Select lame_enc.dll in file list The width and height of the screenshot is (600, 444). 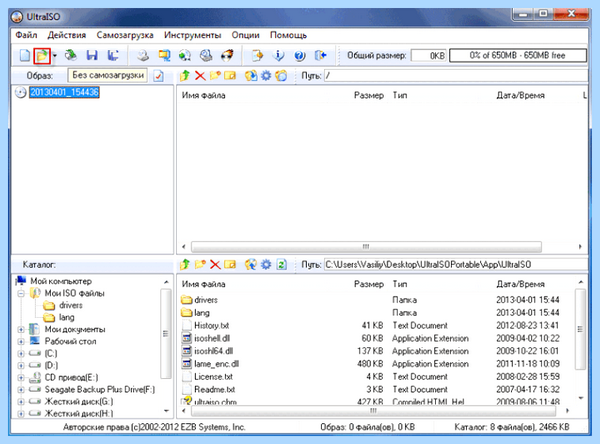[217, 364]
